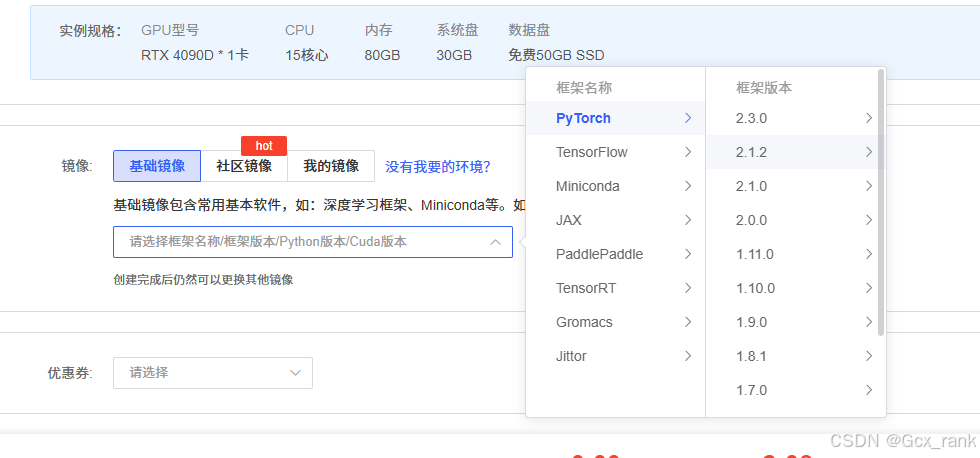Expand TensorFlow row's chevron arrow
The height and width of the screenshot is (458, 980).
click(x=688, y=152)
